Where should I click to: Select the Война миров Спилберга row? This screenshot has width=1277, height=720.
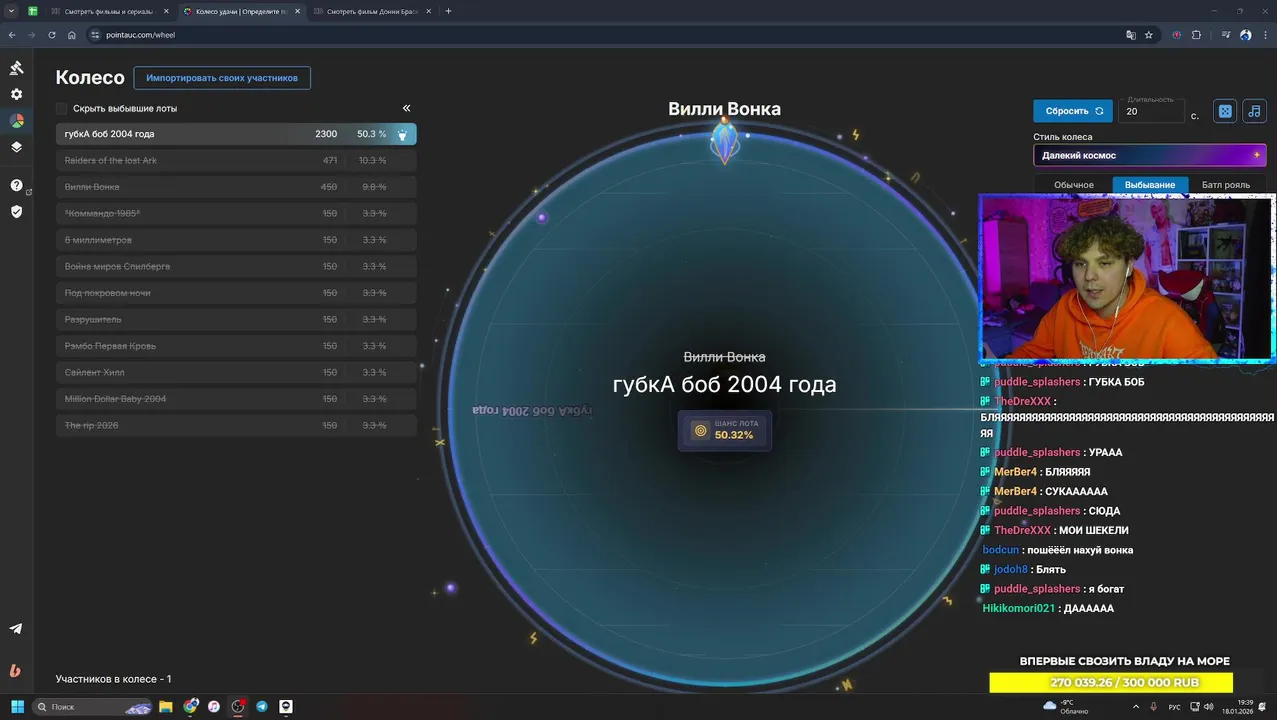click(x=236, y=266)
